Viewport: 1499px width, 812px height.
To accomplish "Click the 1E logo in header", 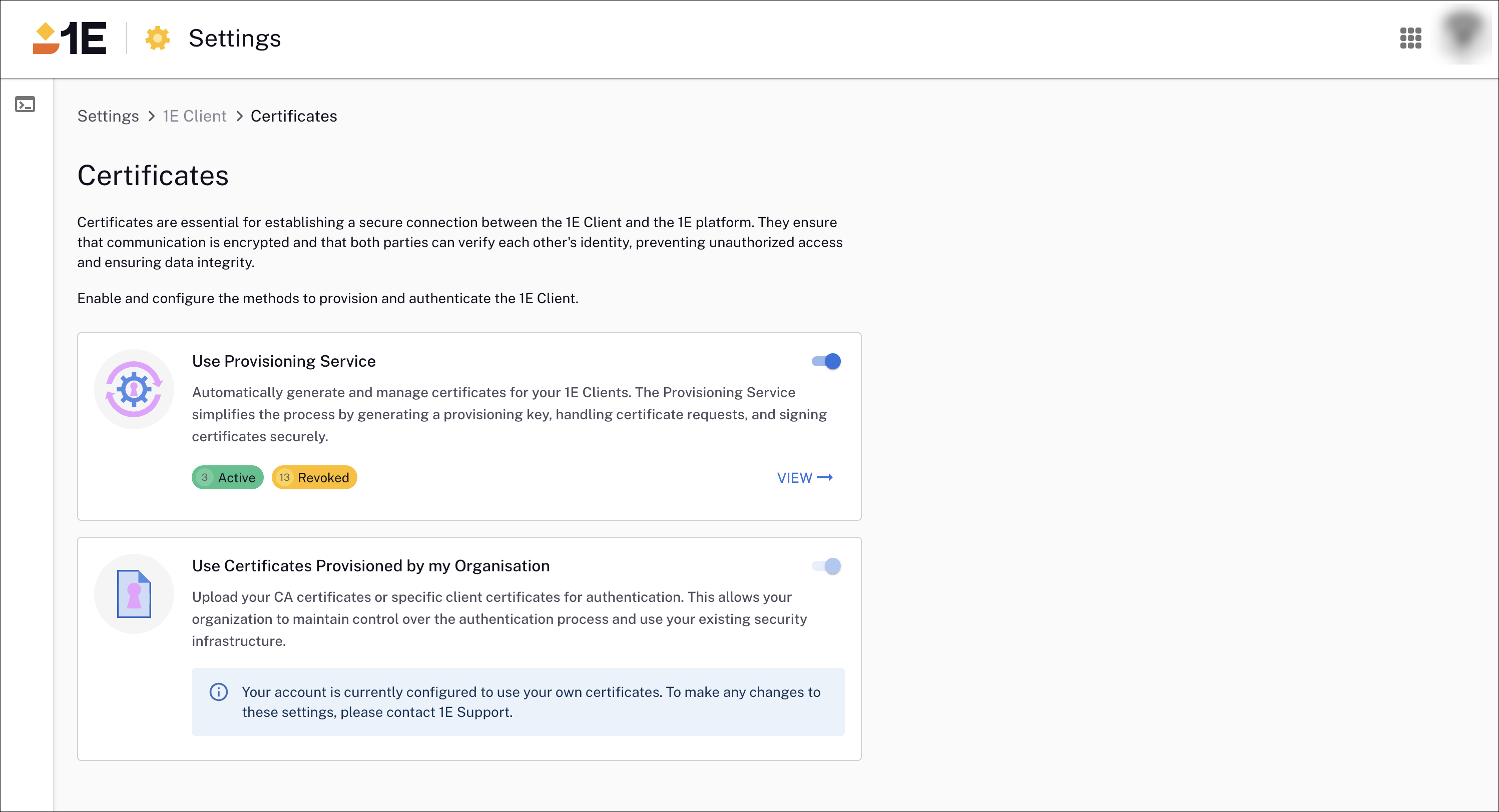I will click(x=70, y=39).
